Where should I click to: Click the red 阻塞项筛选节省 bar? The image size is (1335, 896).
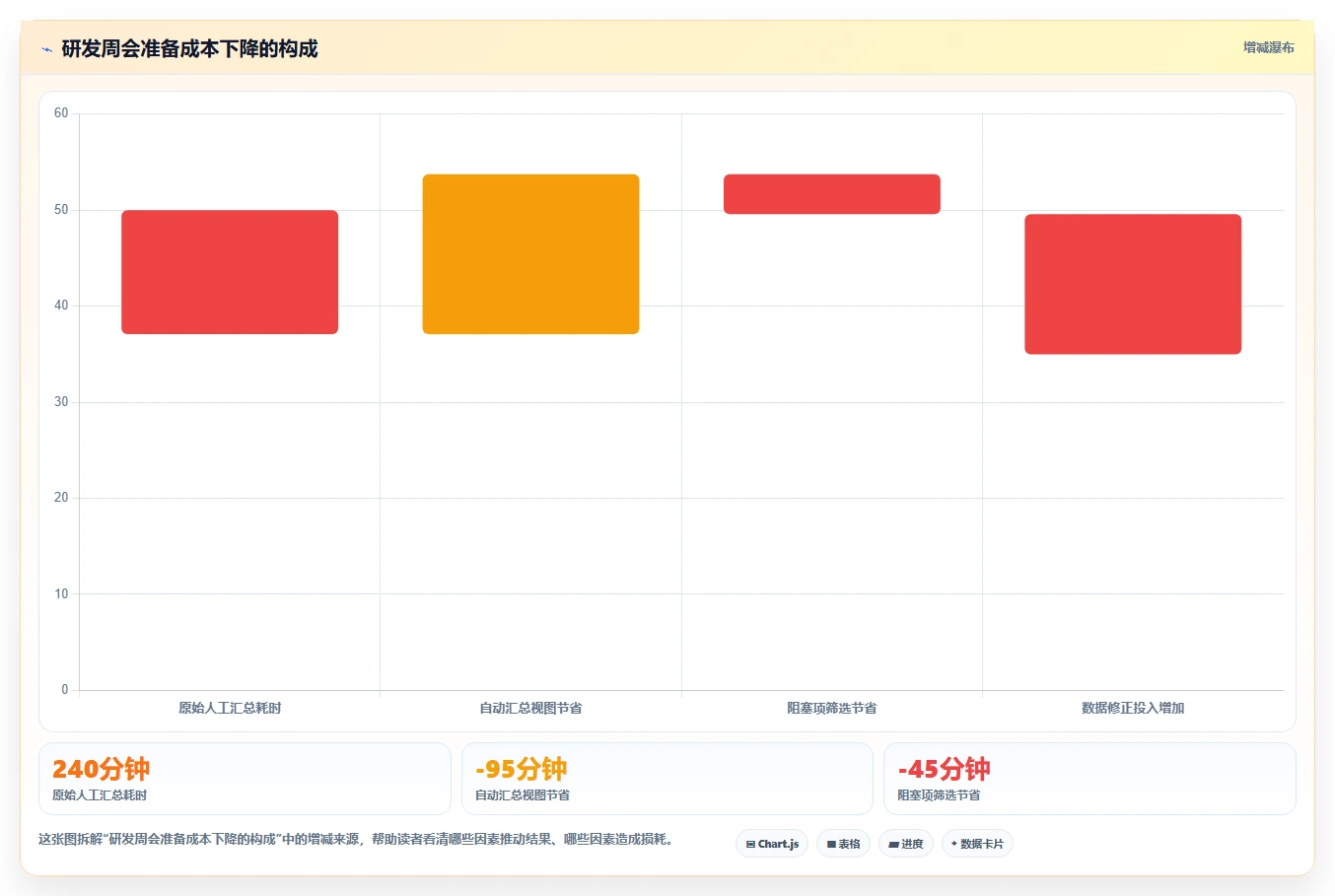[x=831, y=194]
